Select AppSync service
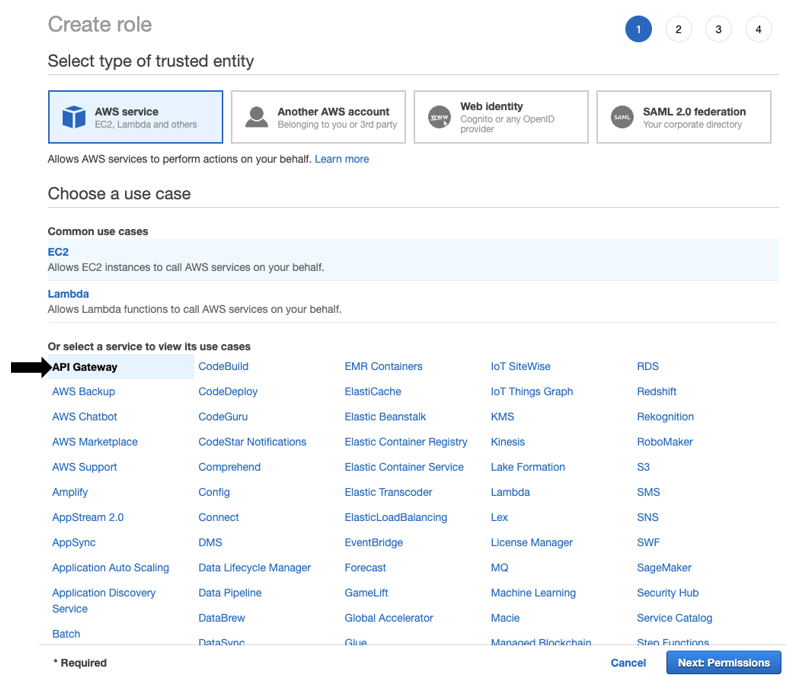 (x=74, y=543)
